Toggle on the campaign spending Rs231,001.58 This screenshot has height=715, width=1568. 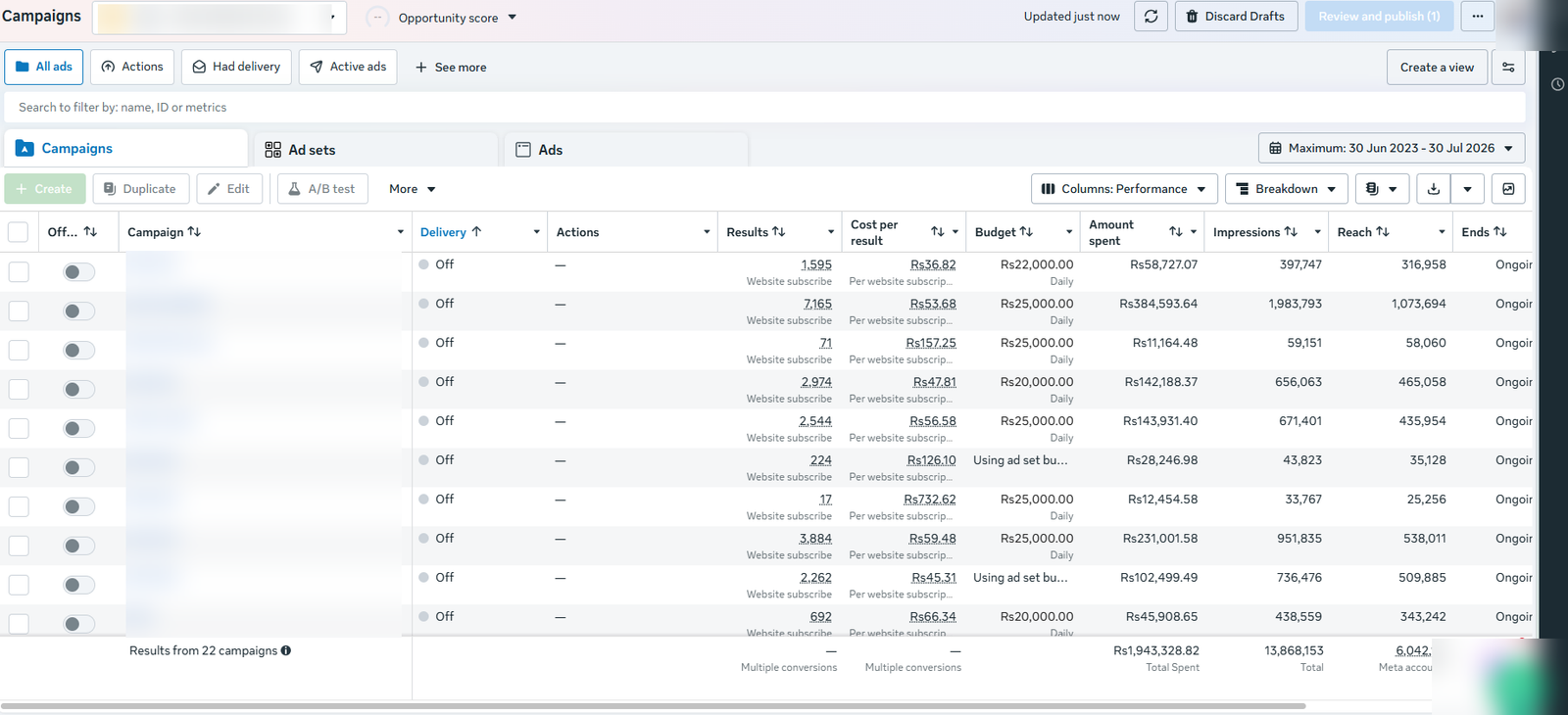tap(78, 547)
